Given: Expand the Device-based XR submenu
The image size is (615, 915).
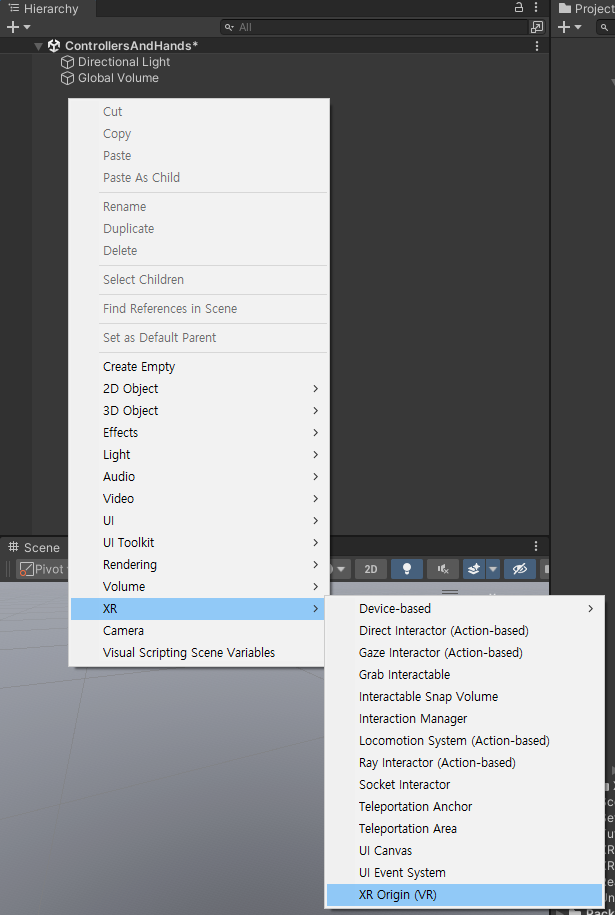Looking at the screenshot, I should pyautogui.click(x=465, y=609).
